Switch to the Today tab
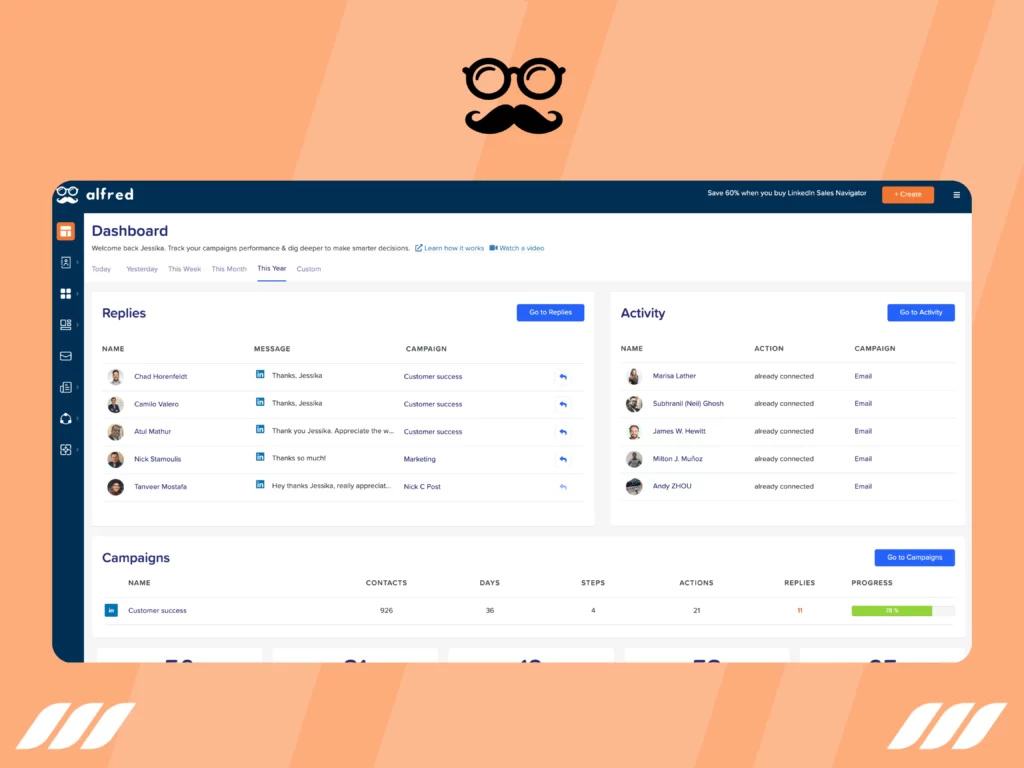The width and height of the screenshot is (1024, 768). 101,269
